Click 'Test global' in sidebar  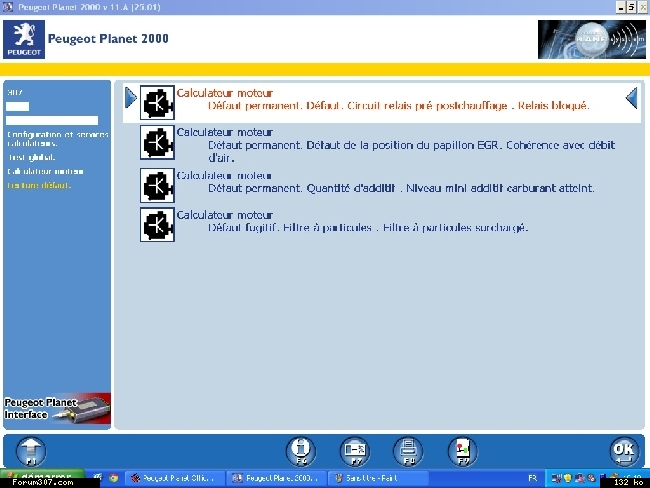tap(32, 158)
